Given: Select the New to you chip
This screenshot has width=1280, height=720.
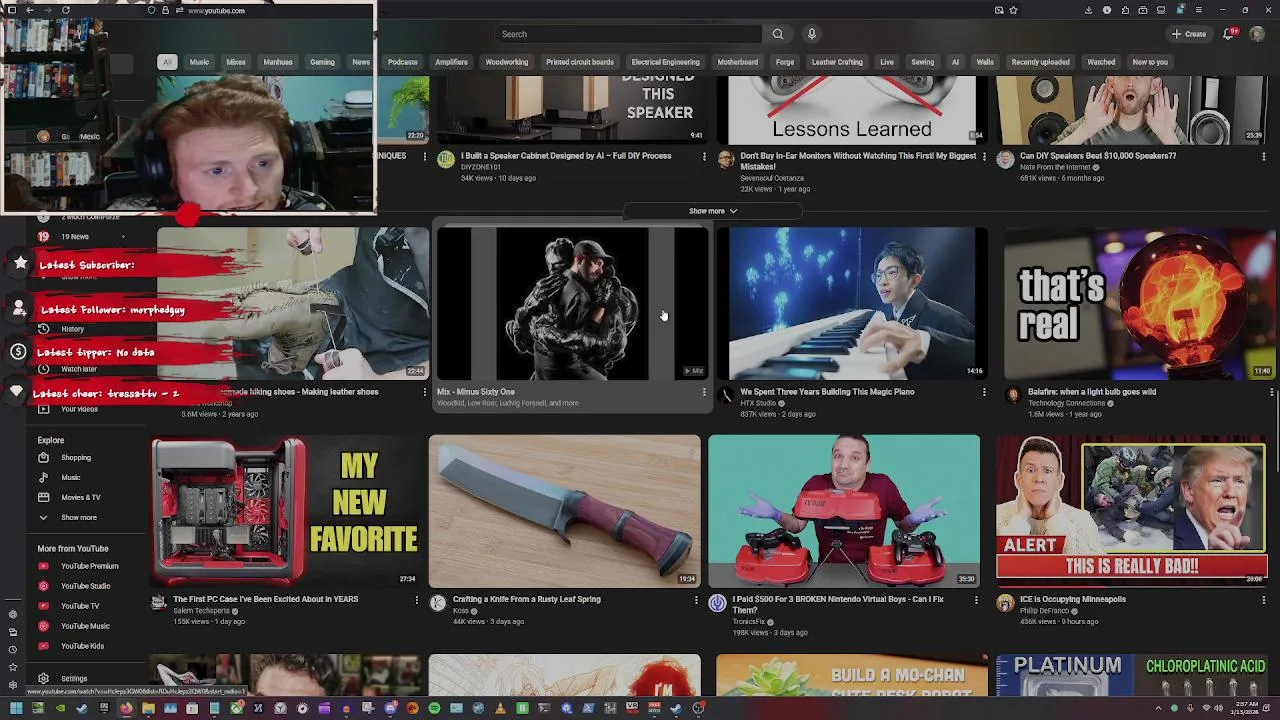Looking at the screenshot, I should pos(1150,62).
